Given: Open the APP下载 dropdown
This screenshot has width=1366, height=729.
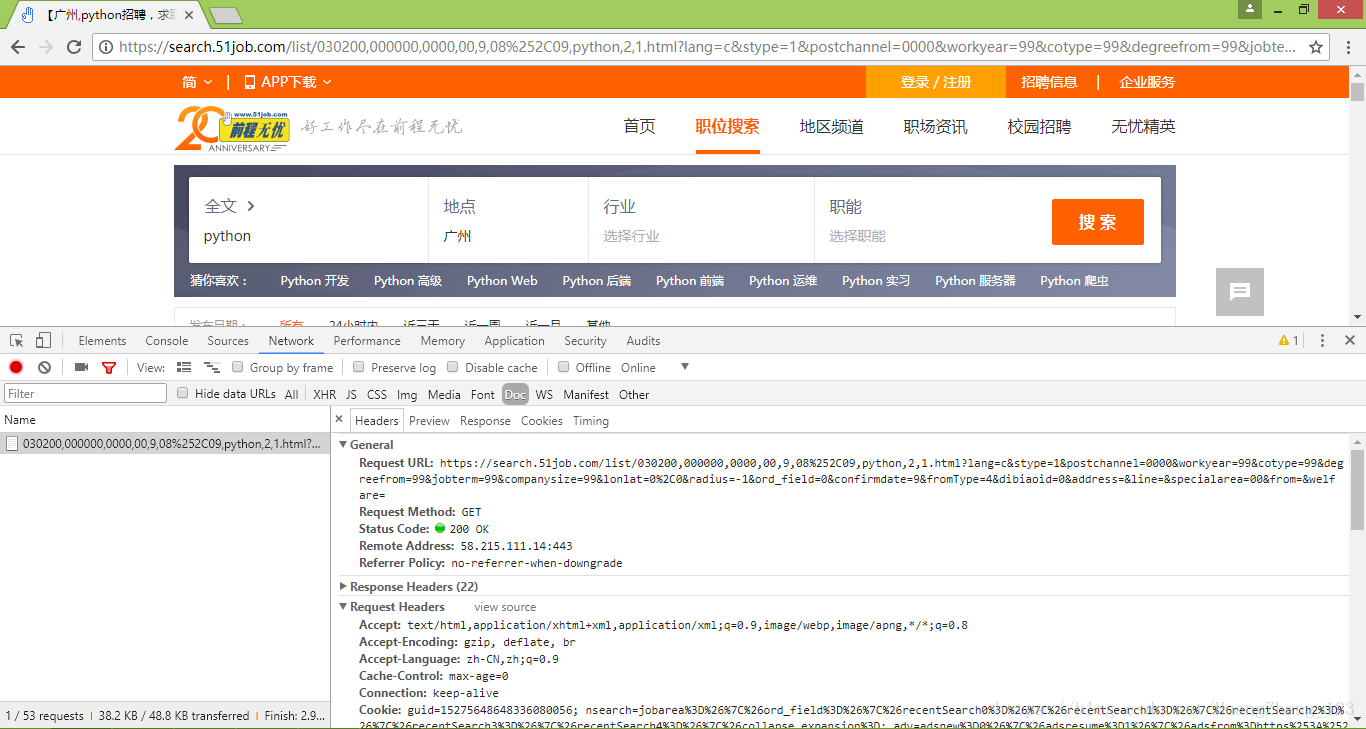Looking at the screenshot, I should (288, 82).
